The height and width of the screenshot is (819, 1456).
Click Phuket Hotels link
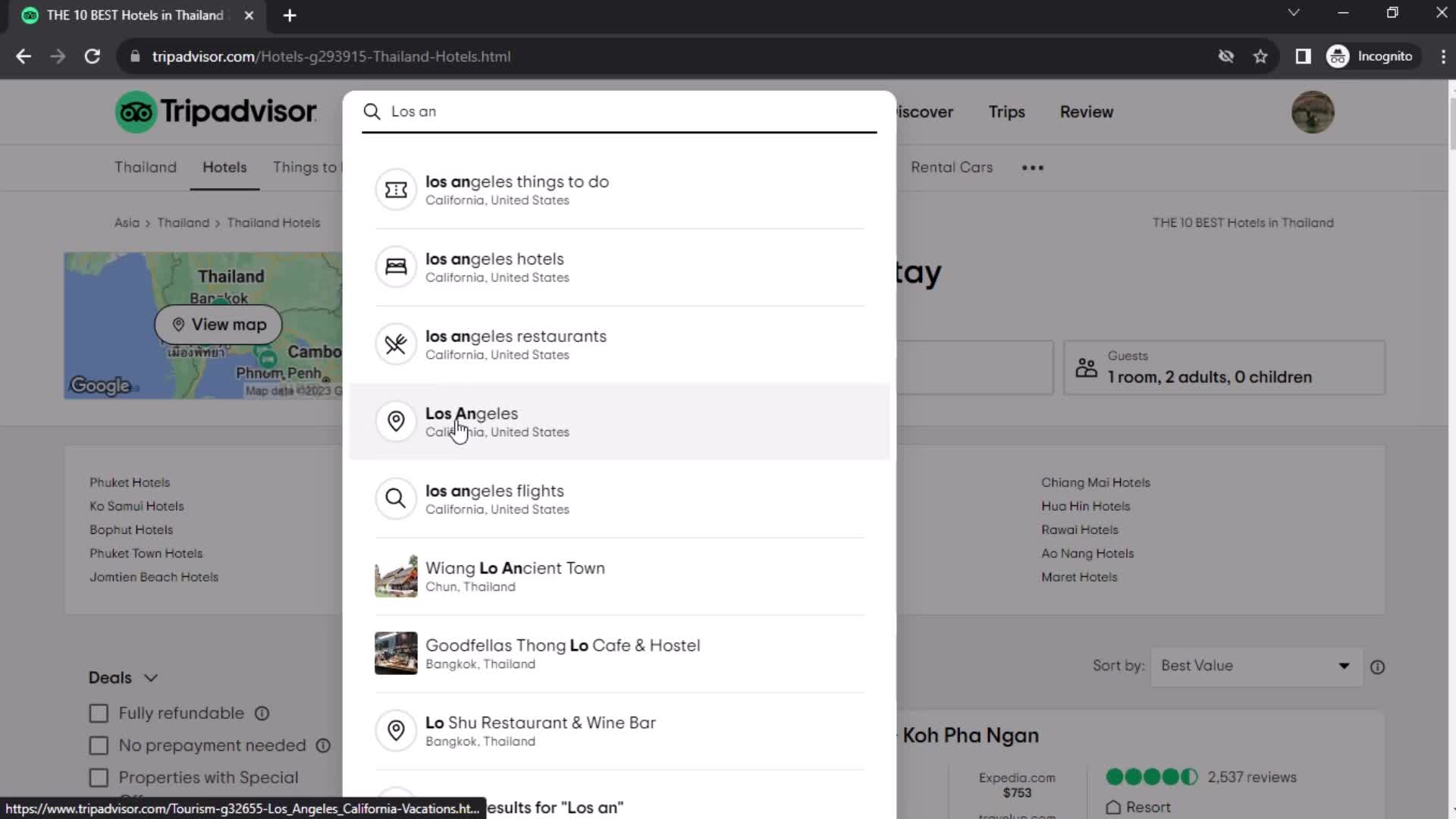pyautogui.click(x=129, y=482)
